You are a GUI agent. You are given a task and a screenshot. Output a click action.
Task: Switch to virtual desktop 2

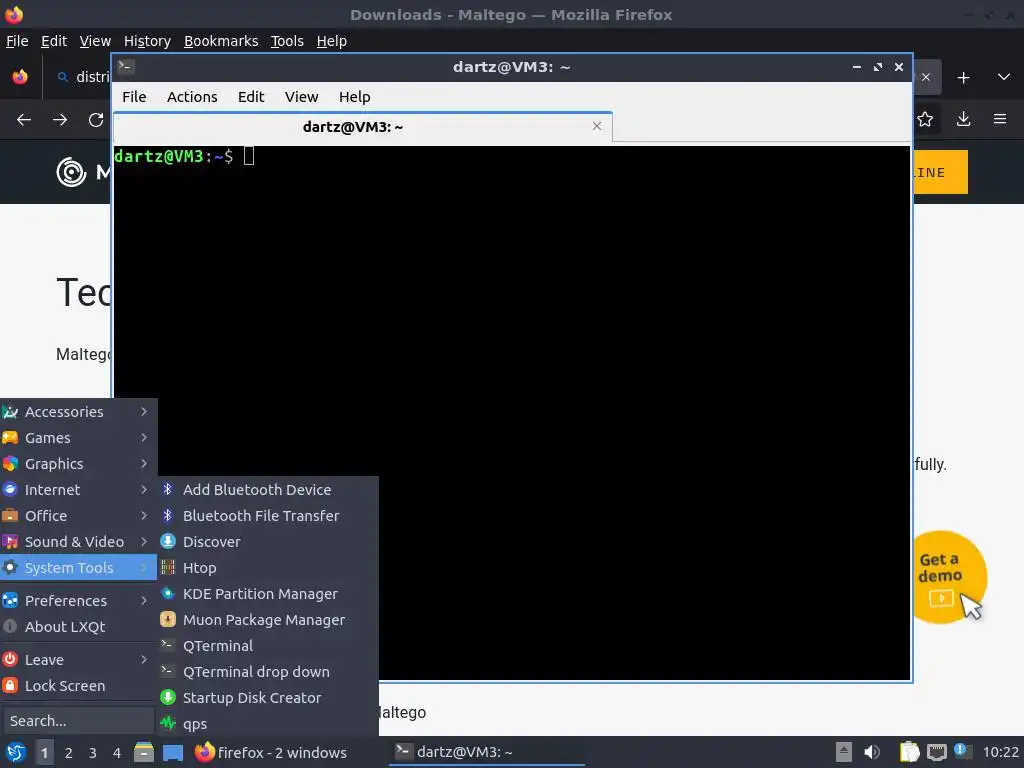pos(68,753)
